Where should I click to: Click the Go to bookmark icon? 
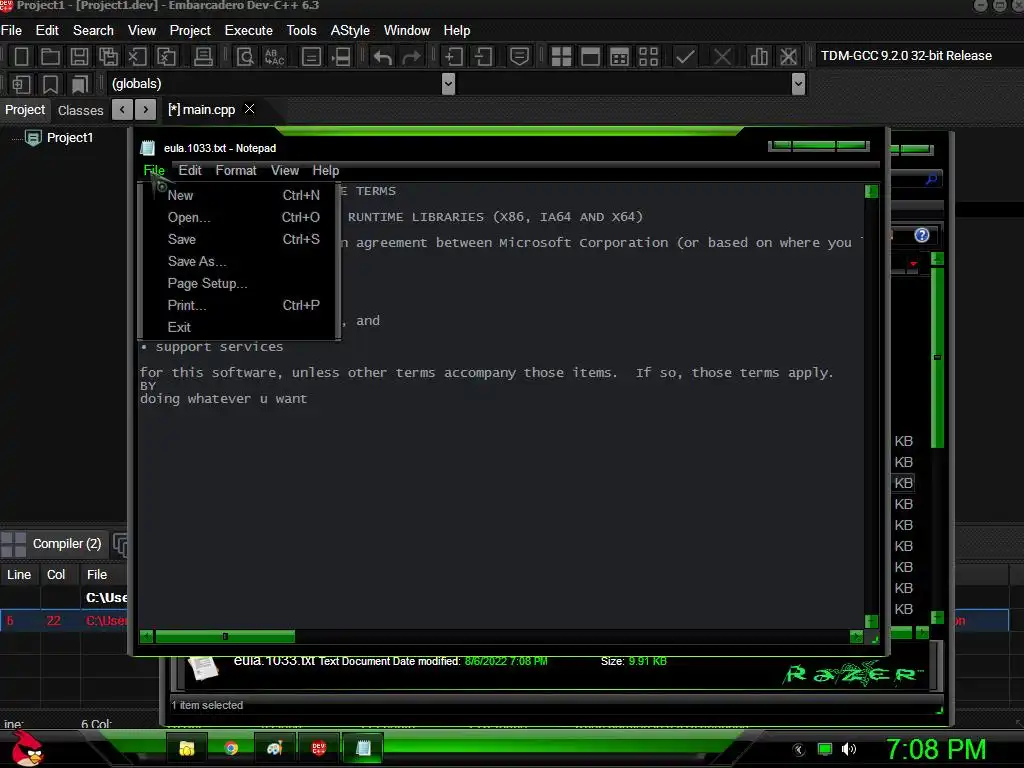coord(79,84)
